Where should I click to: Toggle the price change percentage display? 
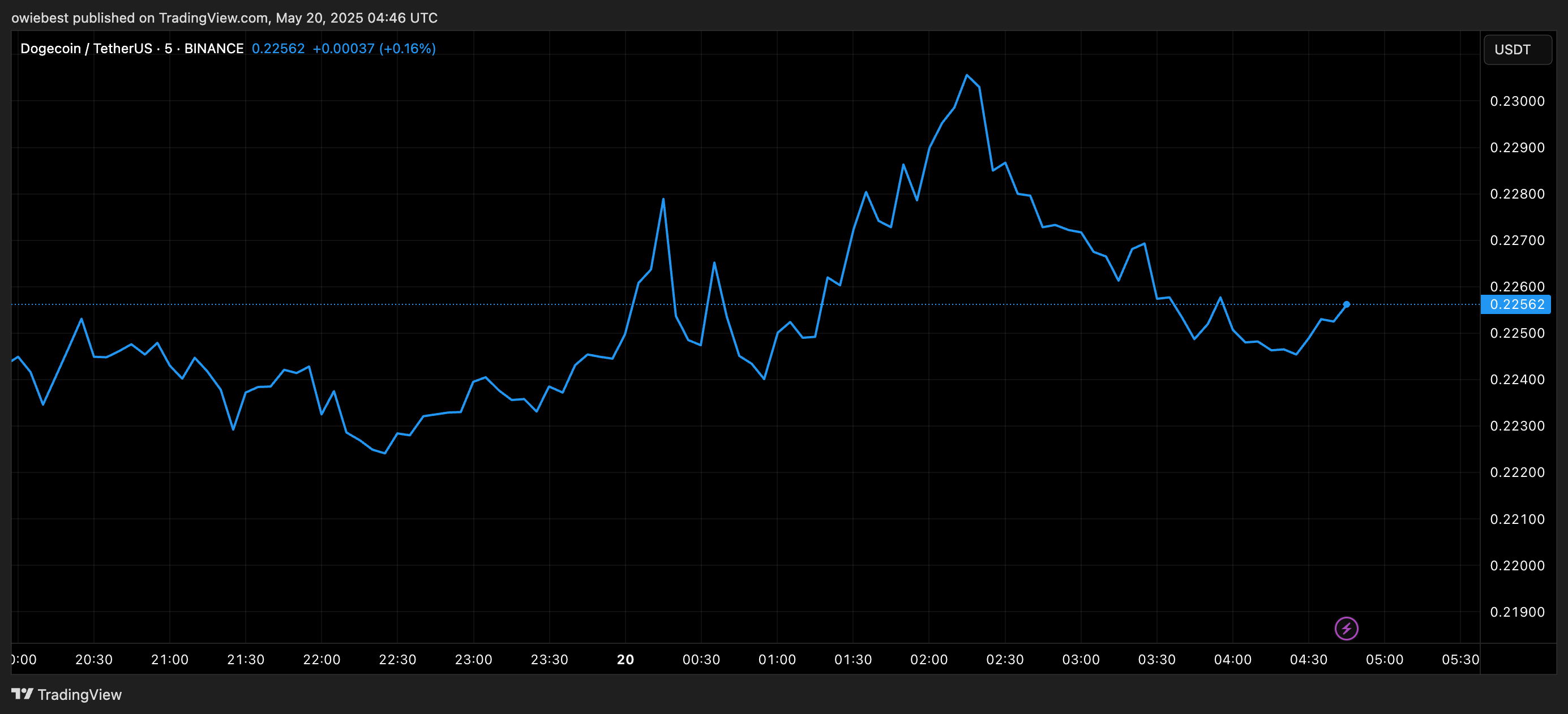point(408,48)
